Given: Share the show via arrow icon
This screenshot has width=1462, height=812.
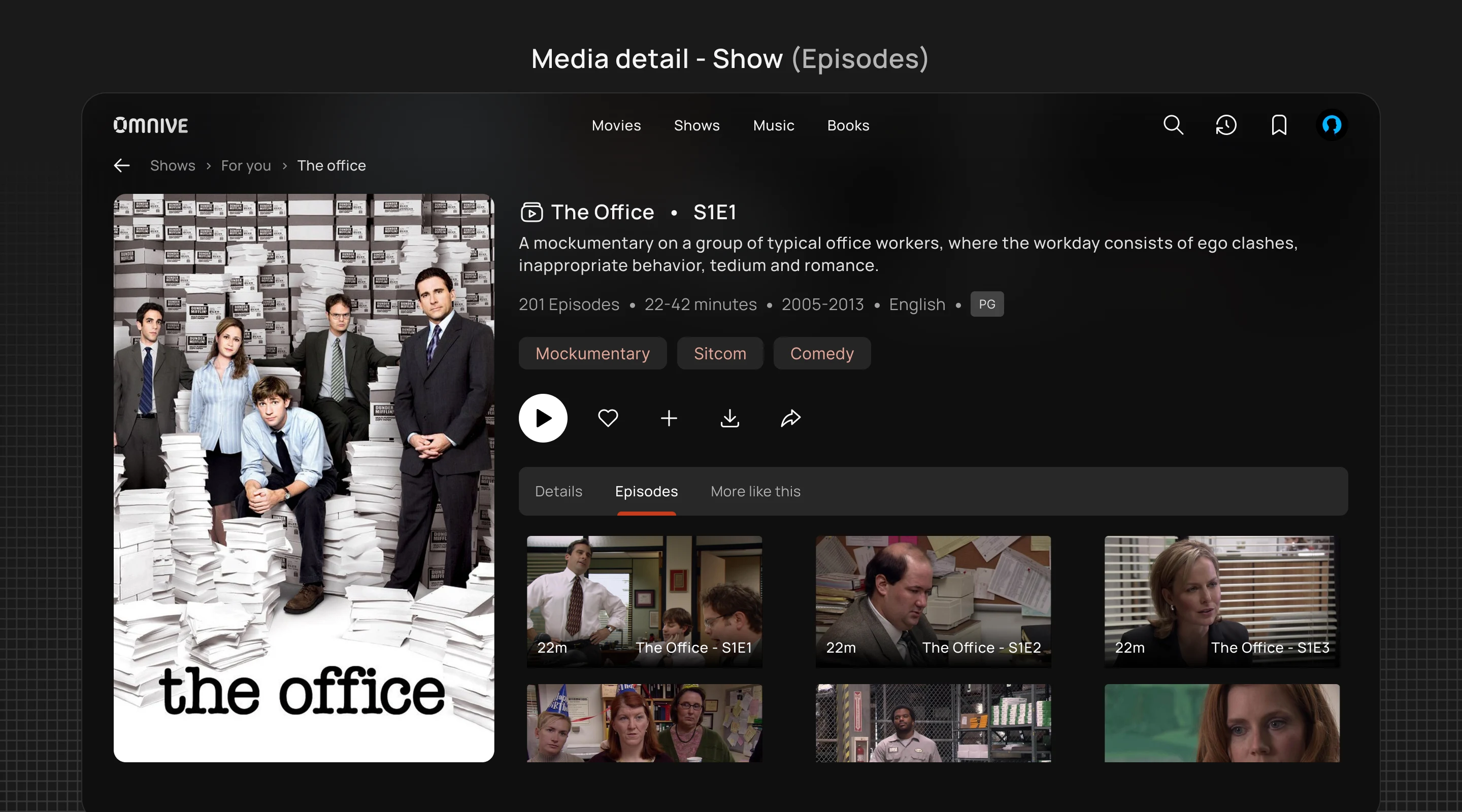Looking at the screenshot, I should coord(790,418).
